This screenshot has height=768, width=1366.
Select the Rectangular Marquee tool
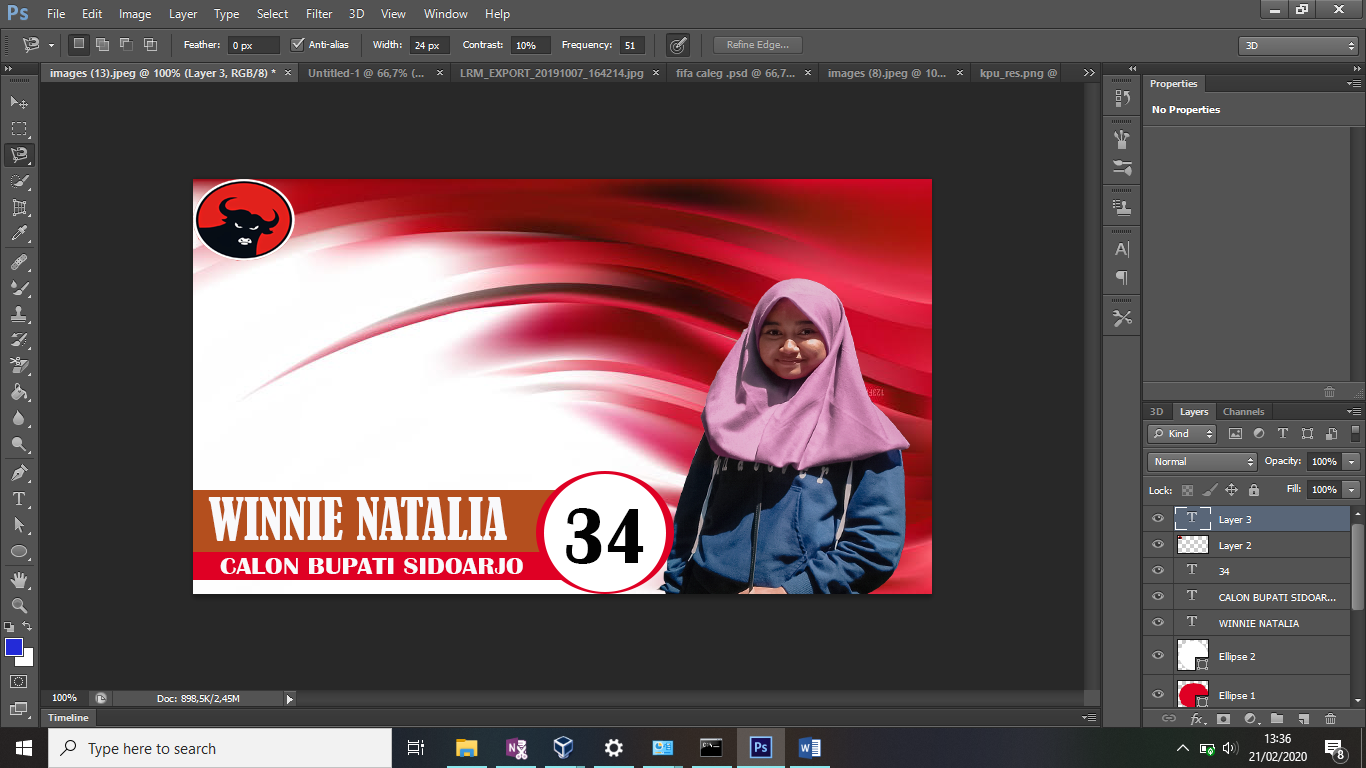19,129
